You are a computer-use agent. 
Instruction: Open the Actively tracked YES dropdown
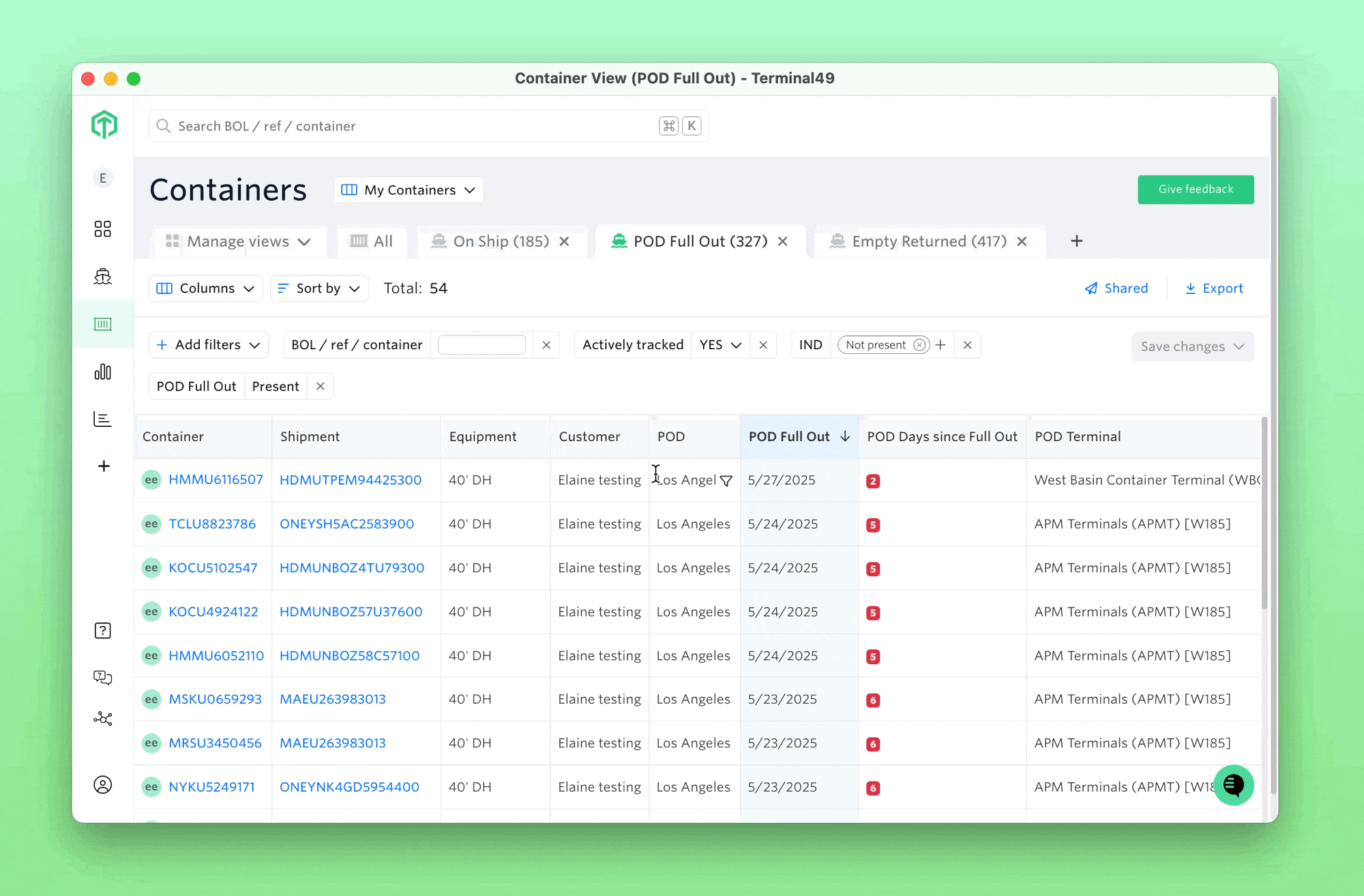[720, 345]
